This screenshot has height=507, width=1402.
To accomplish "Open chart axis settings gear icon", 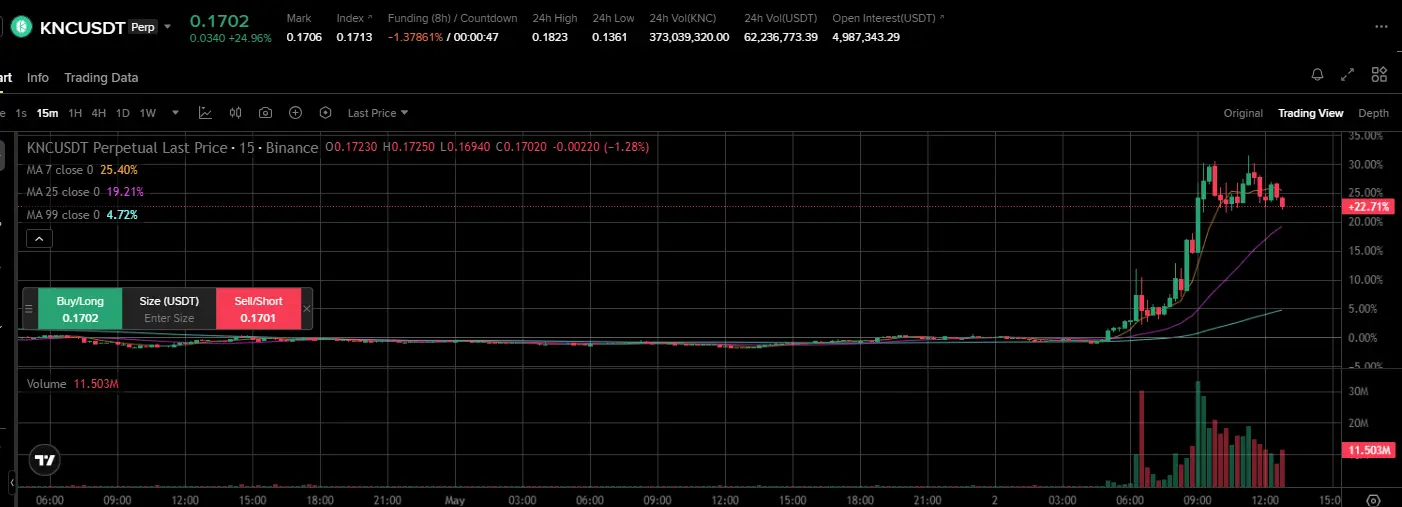I will (x=1373, y=499).
